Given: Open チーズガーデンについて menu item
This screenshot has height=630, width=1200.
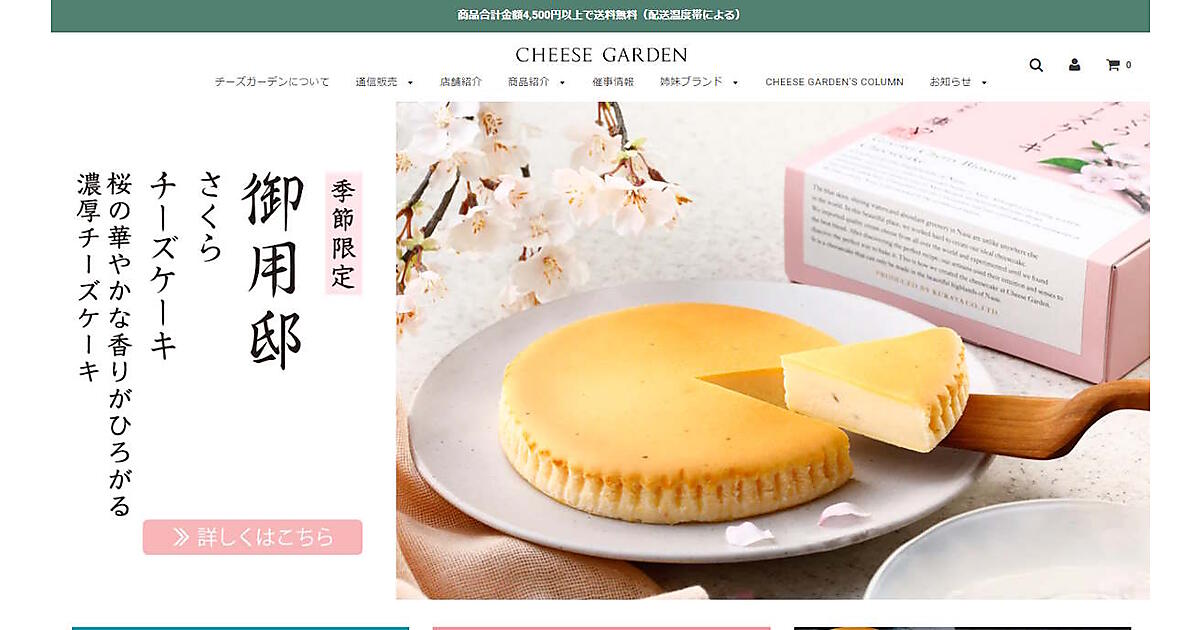Looking at the screenshot, I should pos(272,82).
